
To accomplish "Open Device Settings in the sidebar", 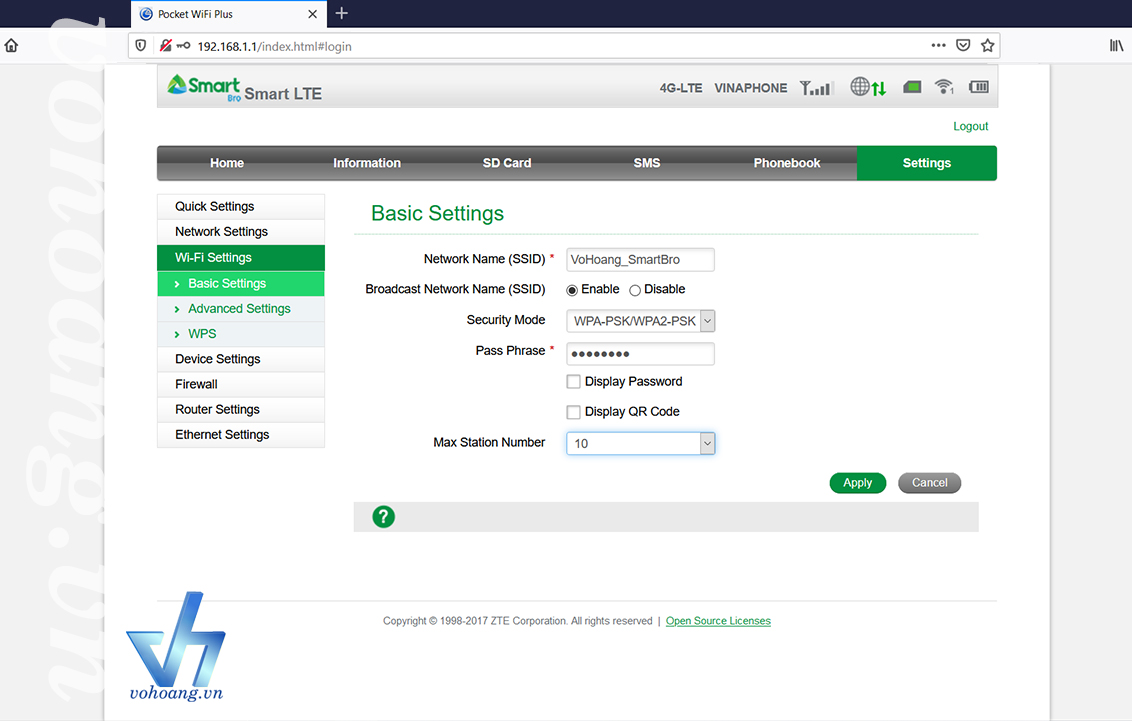I will pyautogui.click(x=240, y=359).
